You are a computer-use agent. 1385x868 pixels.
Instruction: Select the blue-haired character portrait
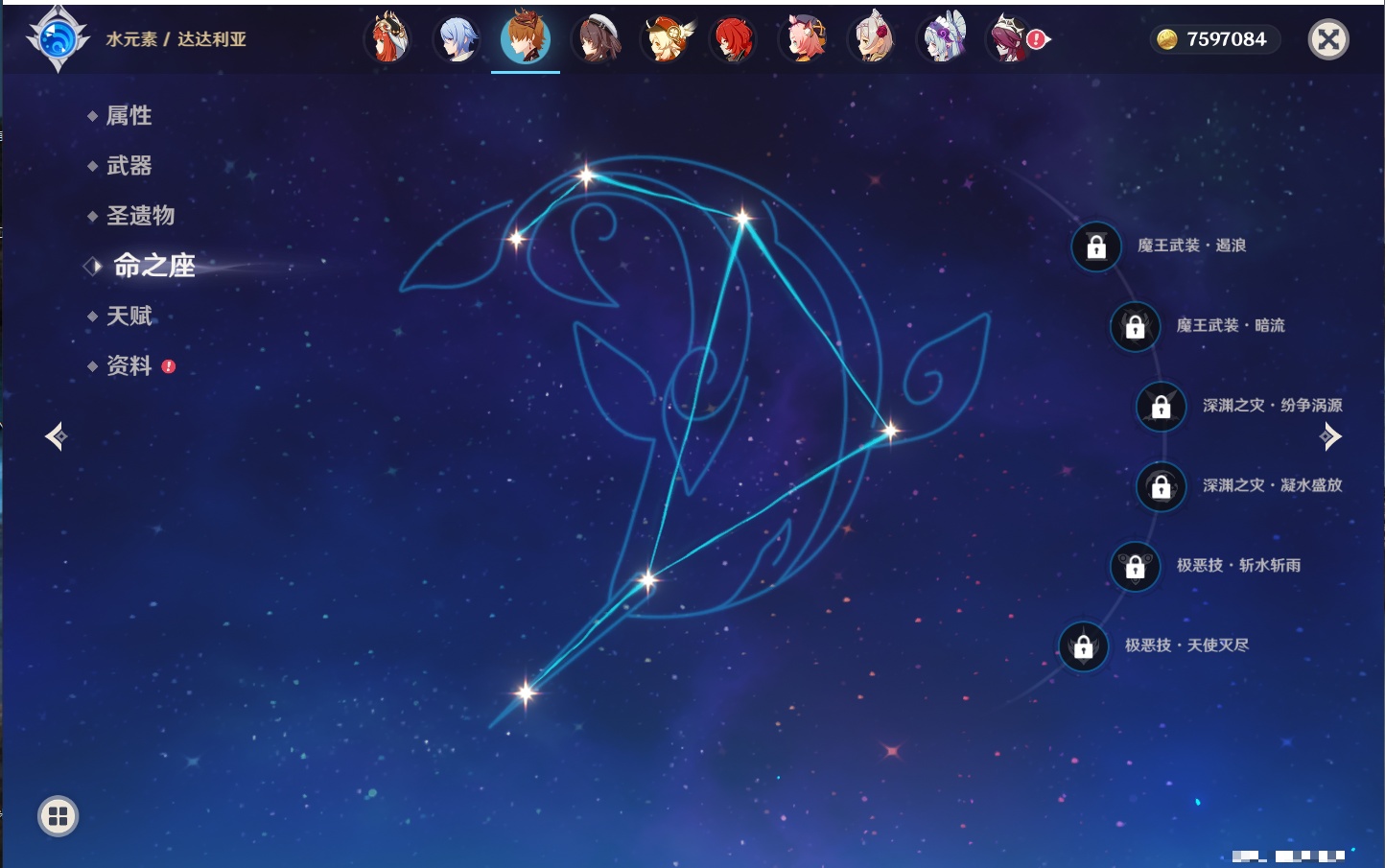point(456,39)
